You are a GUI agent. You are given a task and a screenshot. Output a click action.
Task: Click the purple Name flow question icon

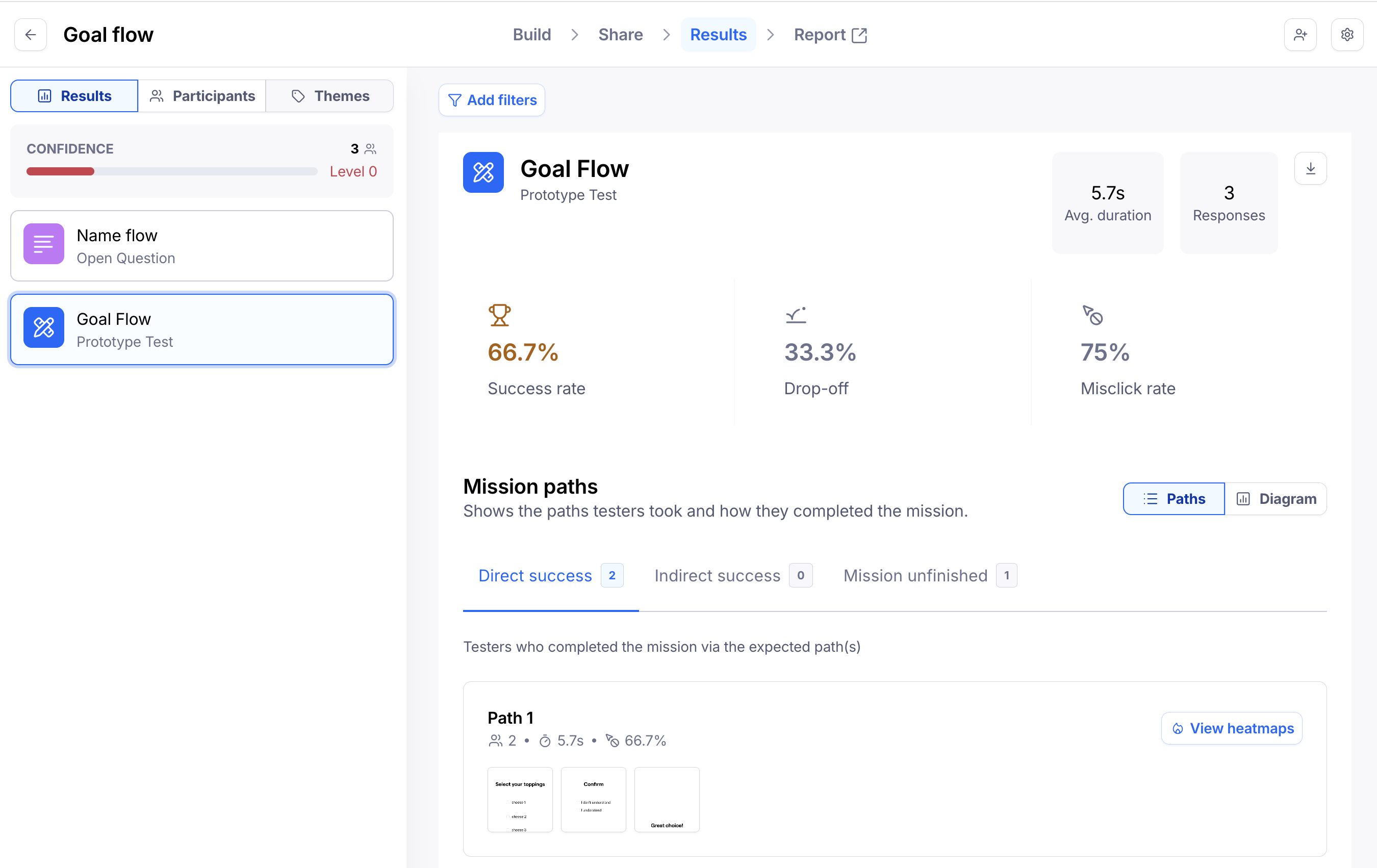[x=43, y=244]
